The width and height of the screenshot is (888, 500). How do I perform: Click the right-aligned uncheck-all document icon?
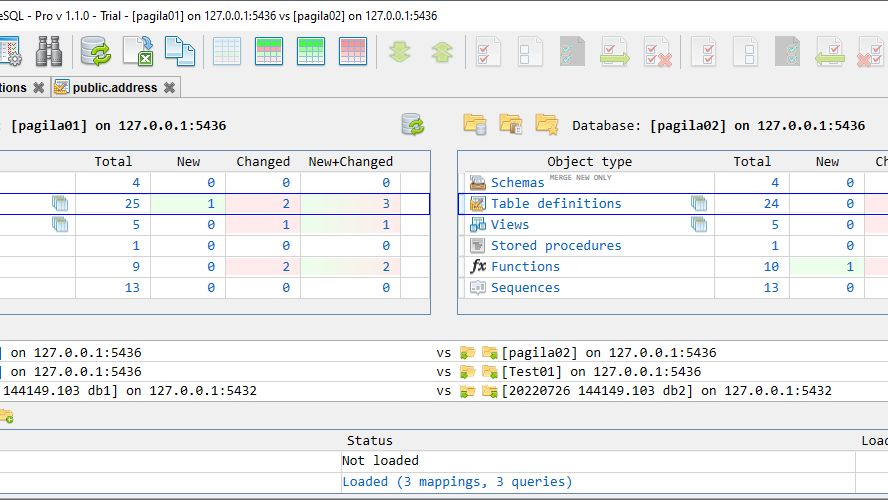click(x=746, y=52)
